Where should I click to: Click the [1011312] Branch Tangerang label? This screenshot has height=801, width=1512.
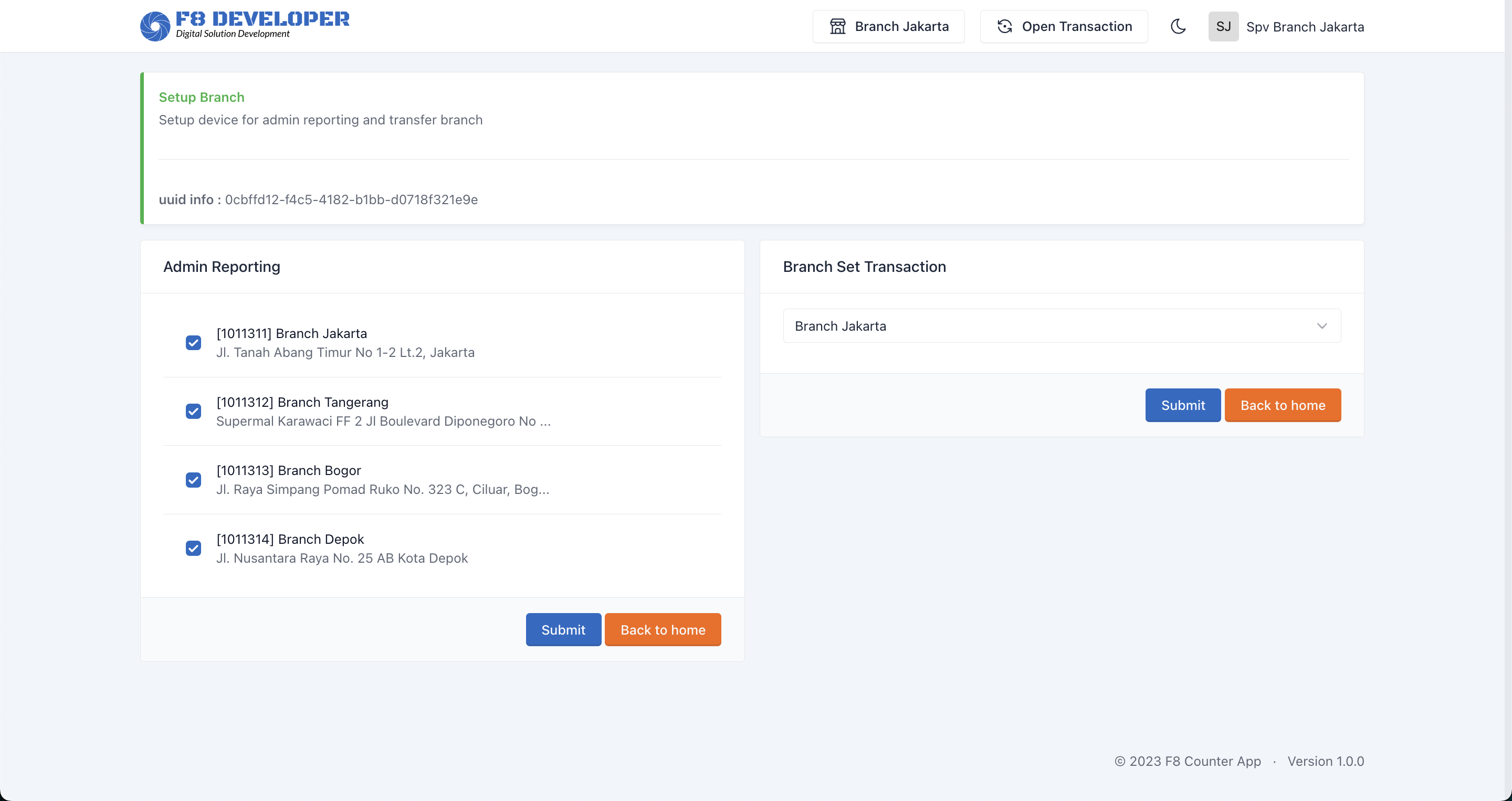(x=302, y=402)
